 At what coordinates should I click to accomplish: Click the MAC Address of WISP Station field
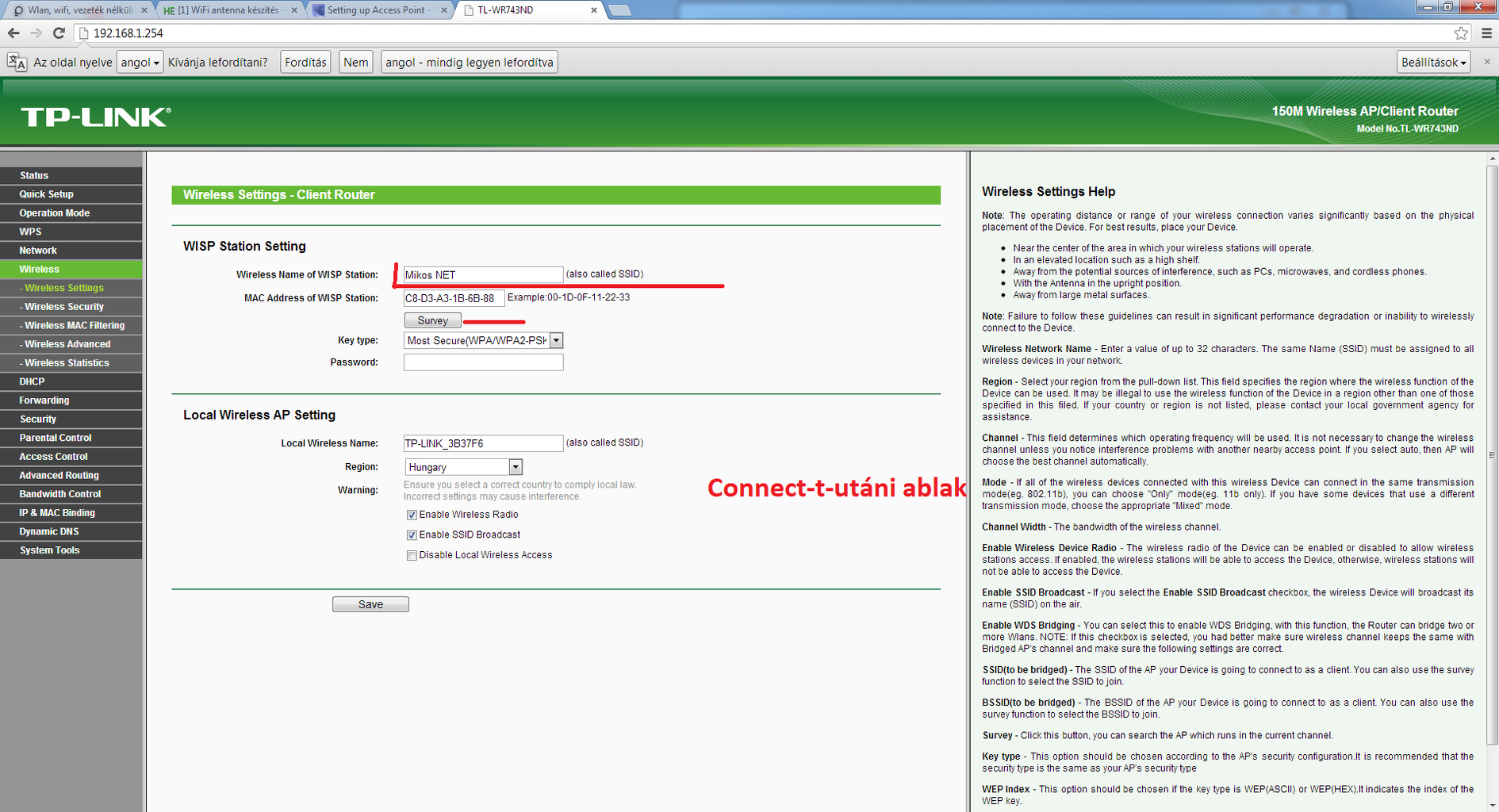[454, 298]
